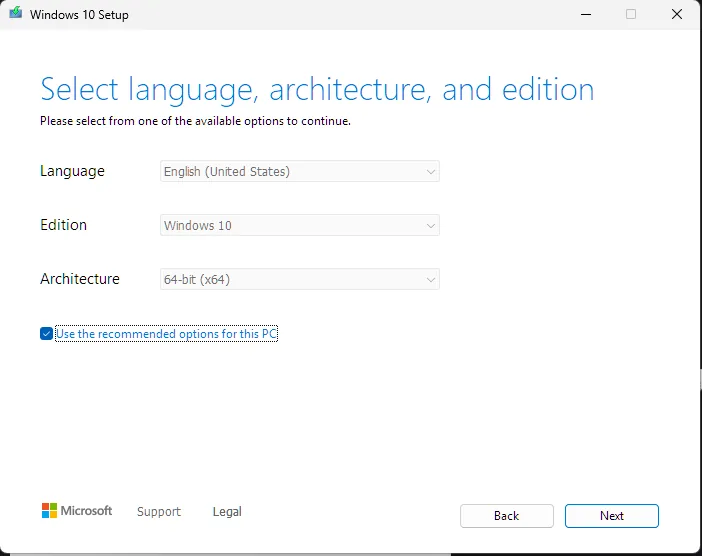The width and height of the screenshot is (702, 556).
Task: Click Next to continue setup
Action: click(612, 516)
